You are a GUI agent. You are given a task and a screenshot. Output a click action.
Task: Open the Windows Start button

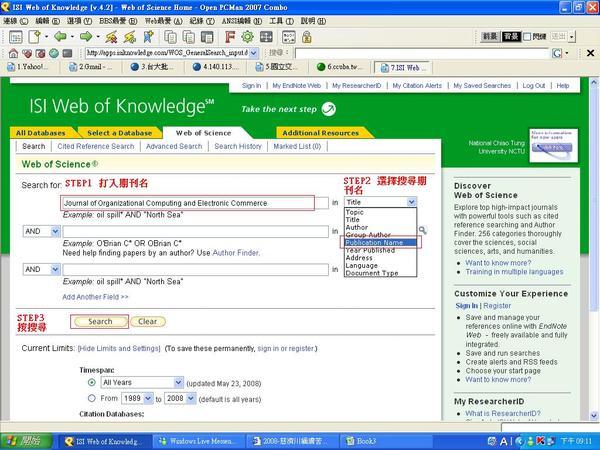[x=26, y=442]
